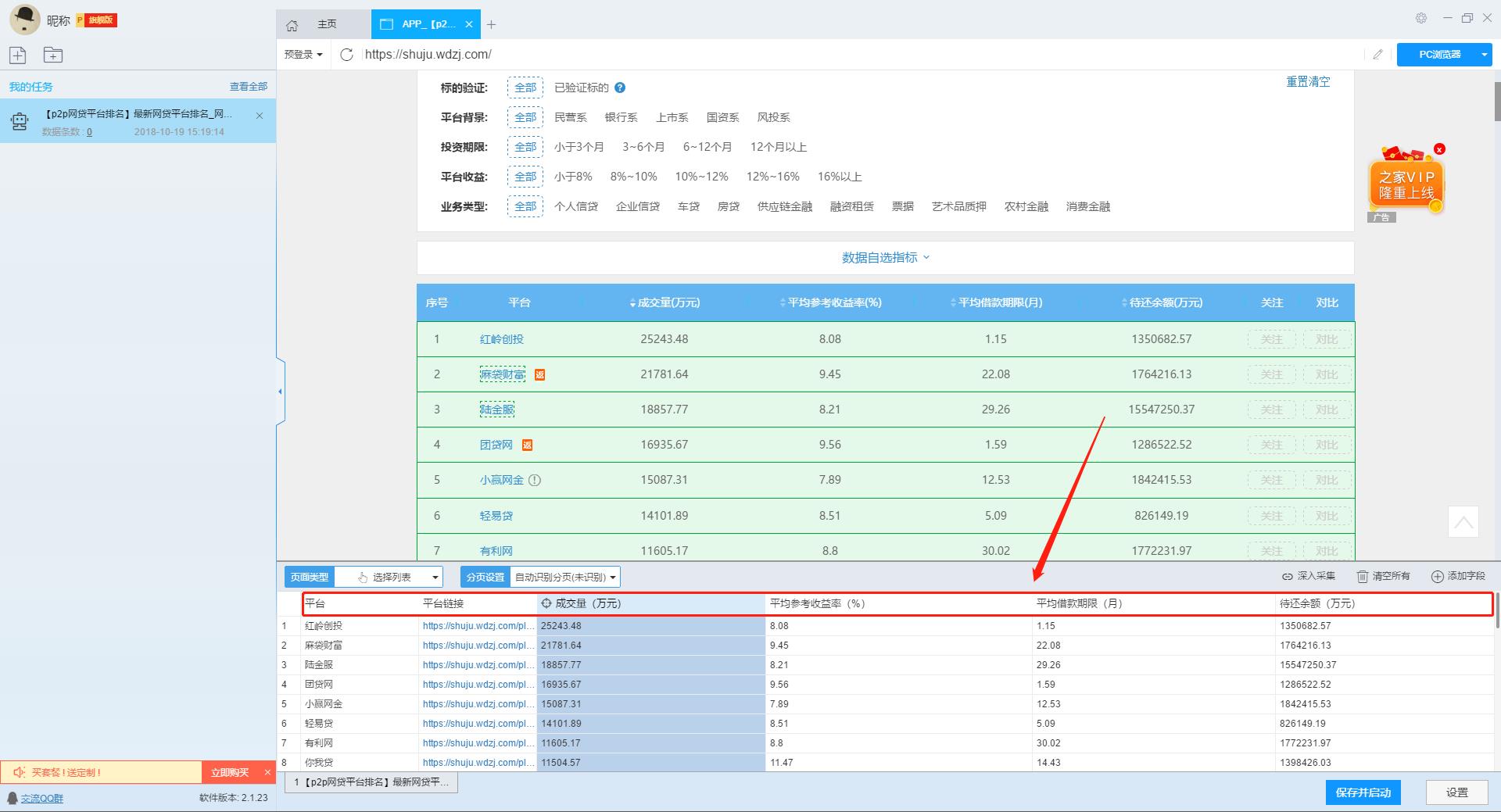
Task: Open 陆金服 platform link in table
Action: 497,410
